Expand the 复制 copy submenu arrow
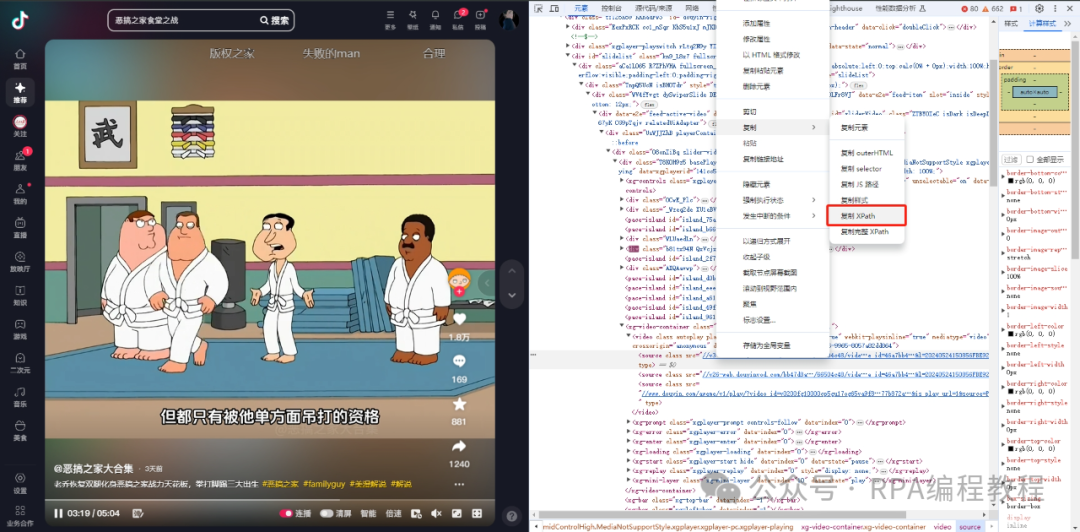This screenshot has width=1080, height=532. pos(813,127)
